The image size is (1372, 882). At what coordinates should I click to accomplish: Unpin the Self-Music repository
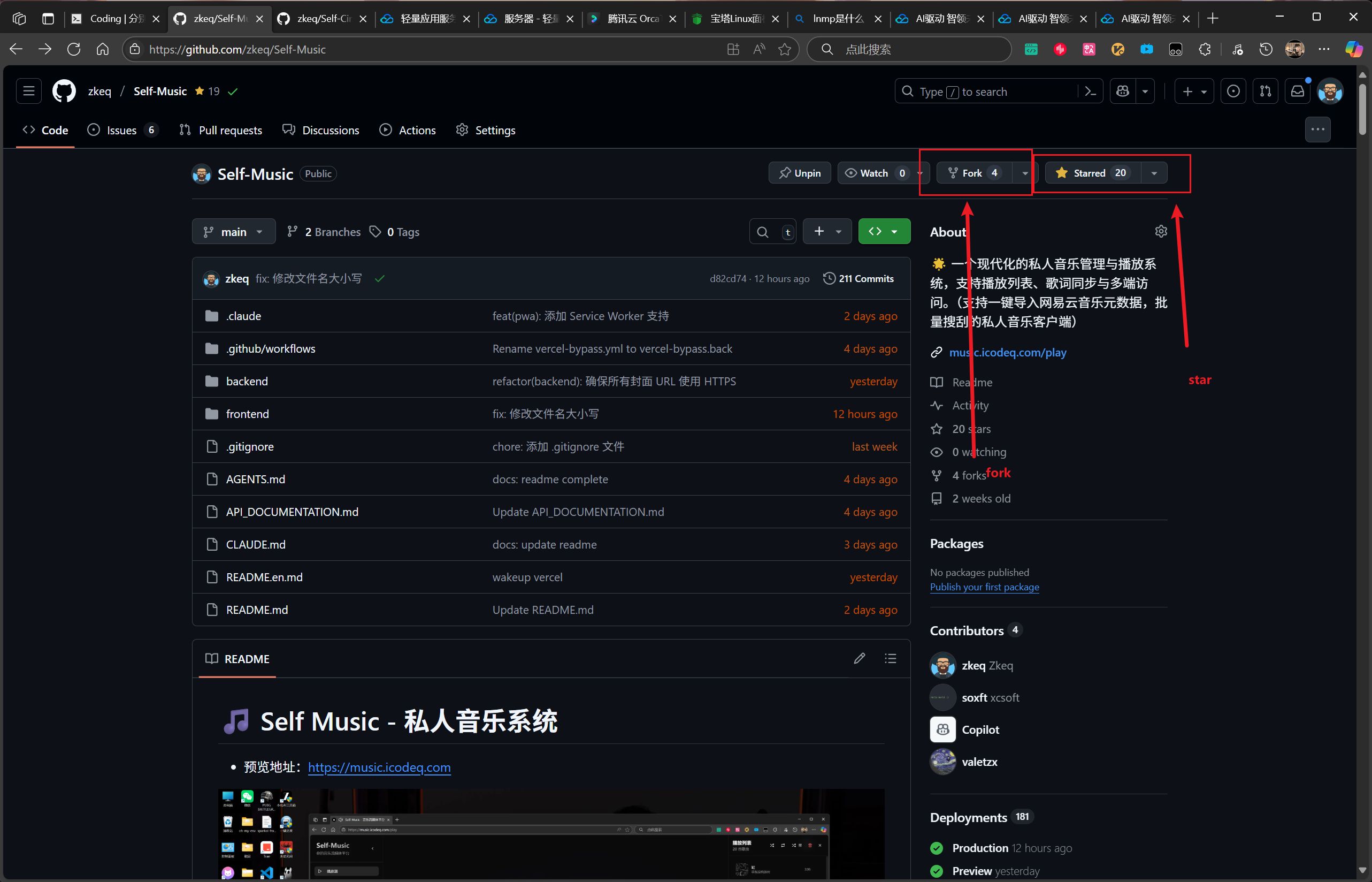click(800, 173)
